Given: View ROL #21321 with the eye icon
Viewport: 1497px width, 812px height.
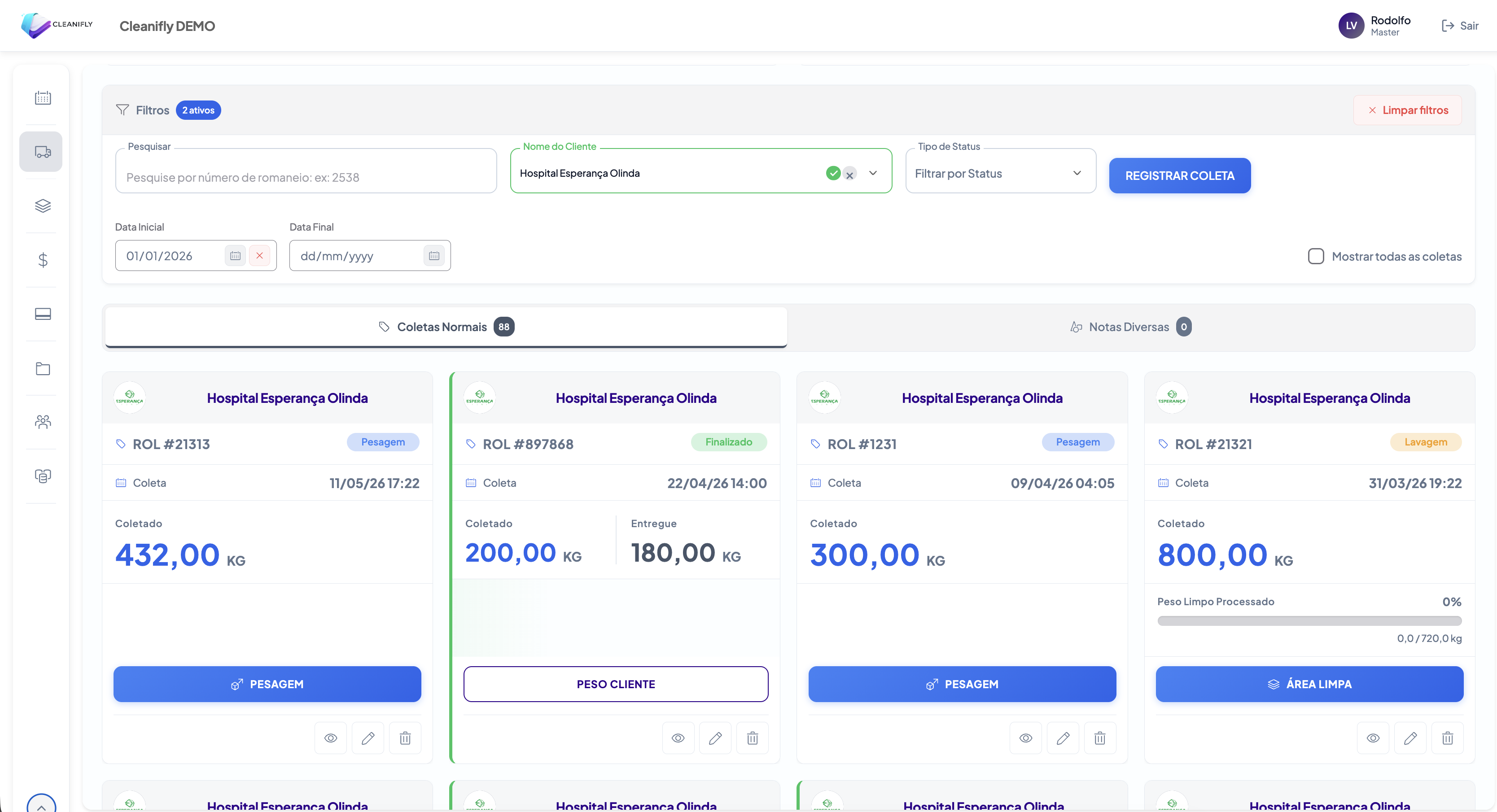Looking at the screenshot, I should 1373,738.
